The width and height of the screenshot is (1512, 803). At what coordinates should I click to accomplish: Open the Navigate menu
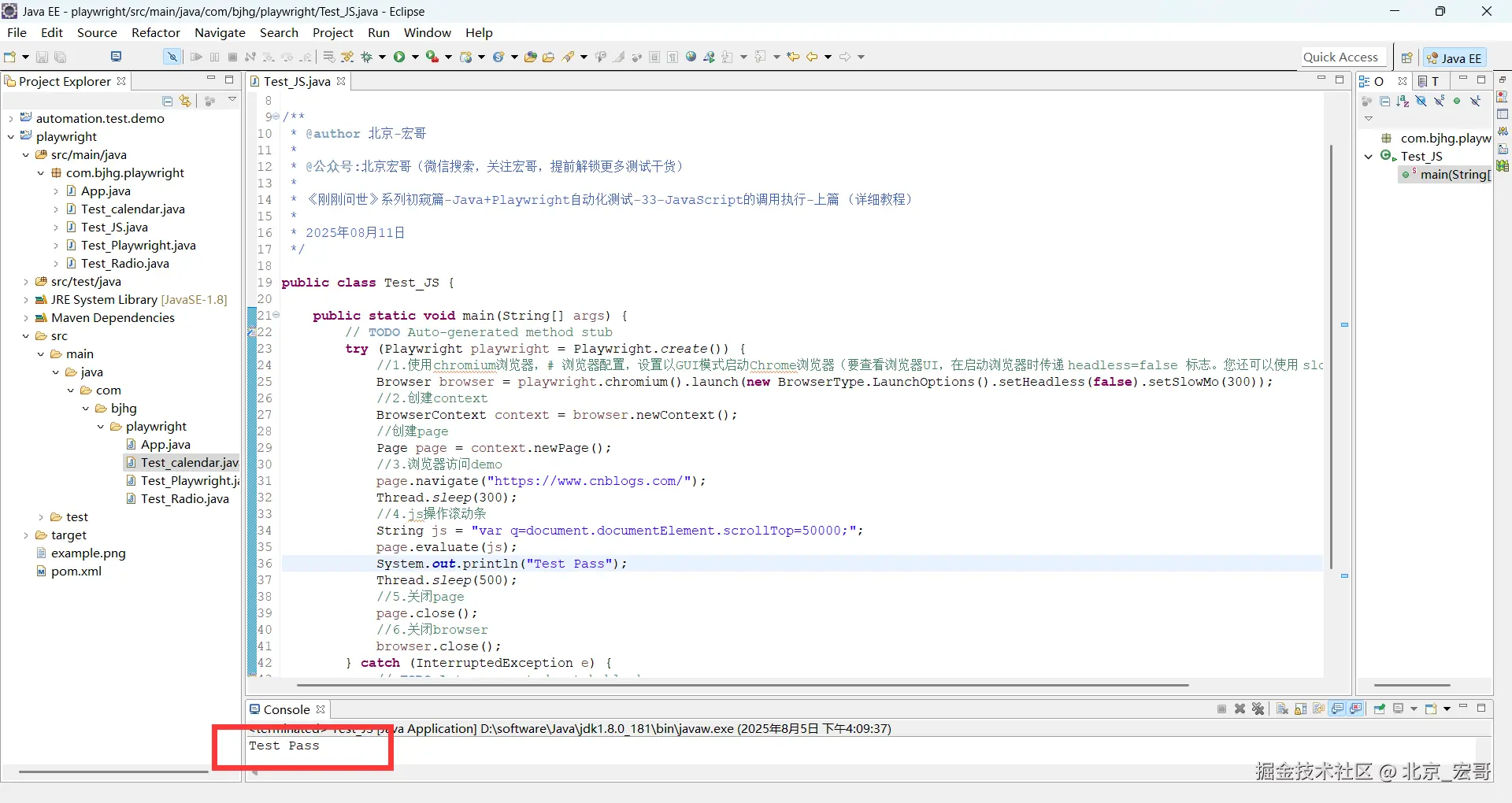pos(220,32)
